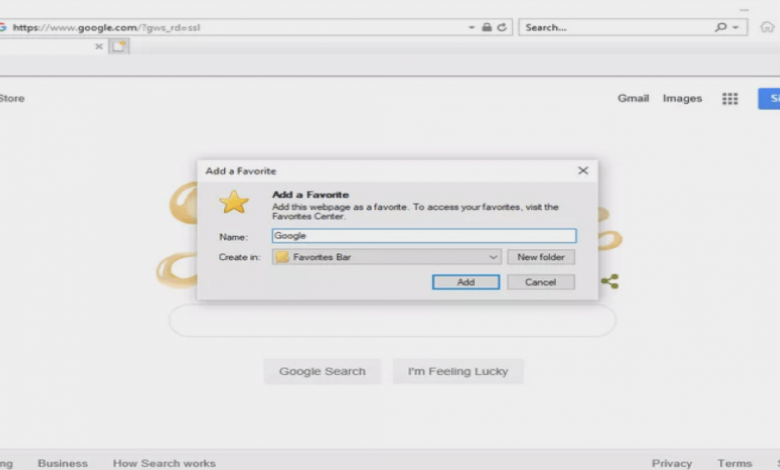Open the new tab button

pyautogui.click(x=119, y=46)
